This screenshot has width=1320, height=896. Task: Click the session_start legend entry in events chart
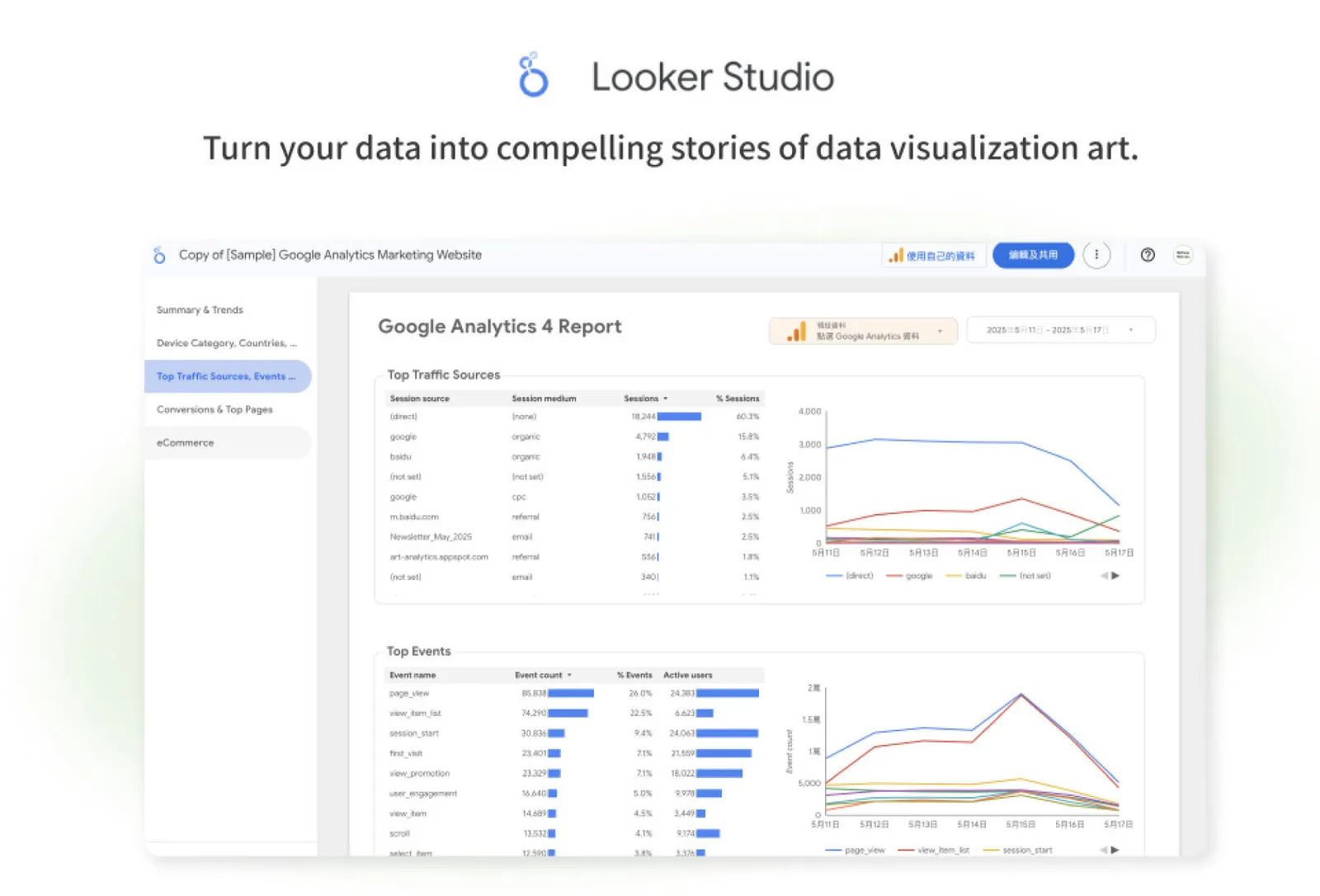pyautogui.click(x=1017, y=850)
